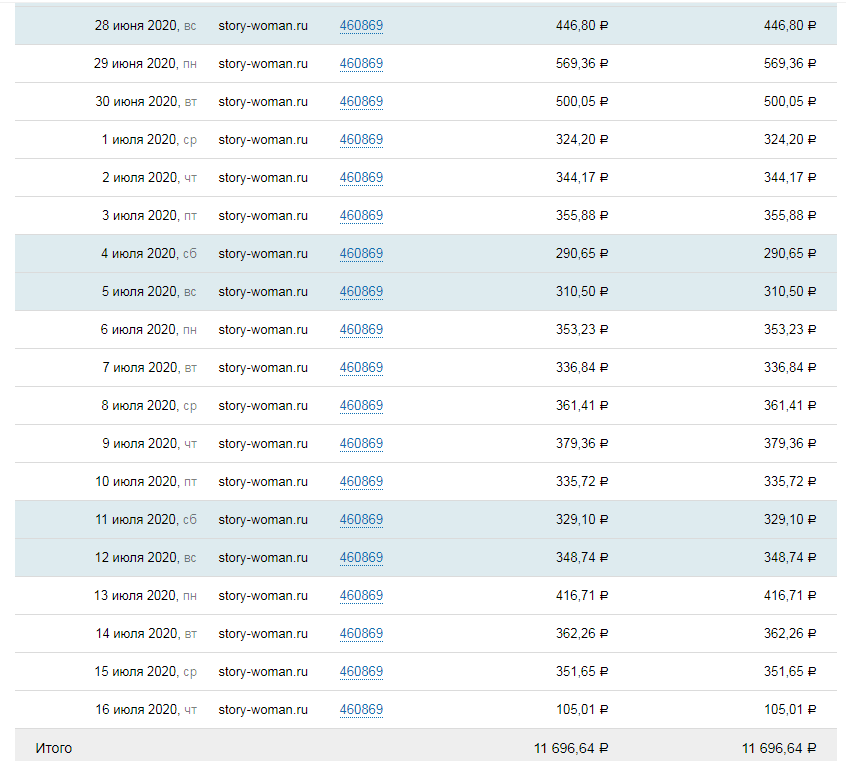Open link 460869 in 4 июля 2020 row
The width and height of the screenshot is (846, 761).
[361, 254]
